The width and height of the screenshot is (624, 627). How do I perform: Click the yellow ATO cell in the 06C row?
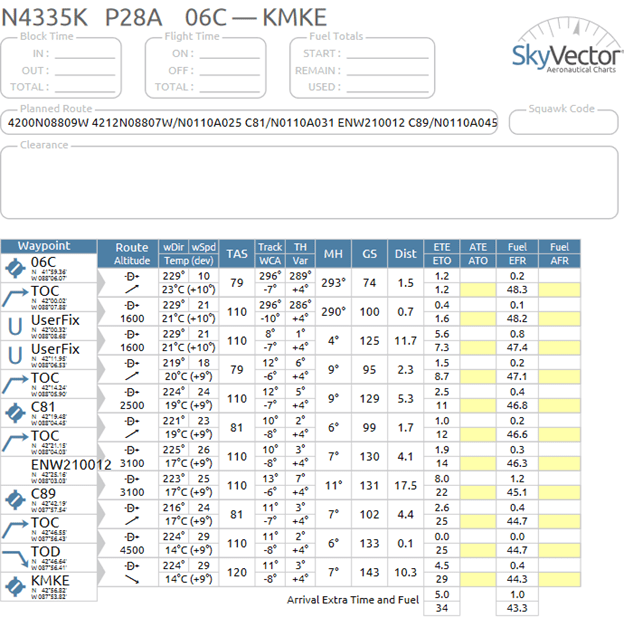tap(478, 289)
